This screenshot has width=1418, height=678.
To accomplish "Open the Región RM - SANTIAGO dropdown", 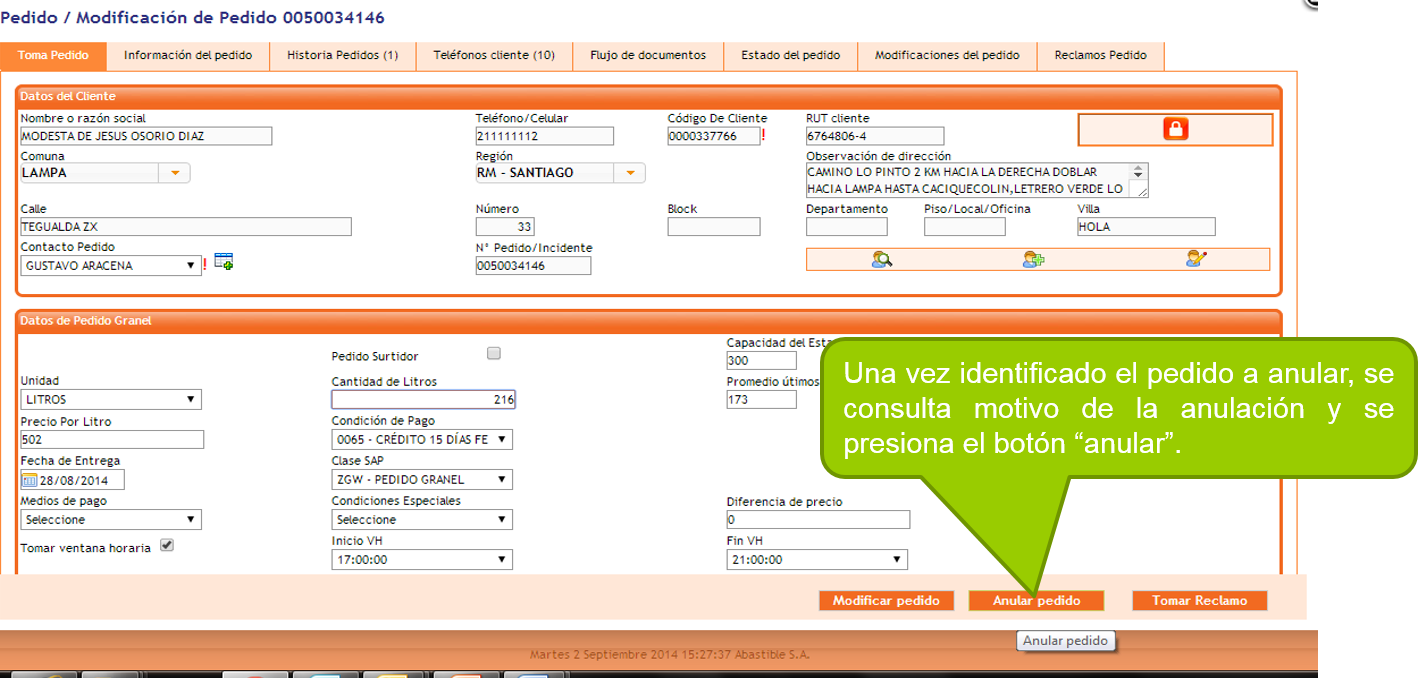I will (630, 173).
